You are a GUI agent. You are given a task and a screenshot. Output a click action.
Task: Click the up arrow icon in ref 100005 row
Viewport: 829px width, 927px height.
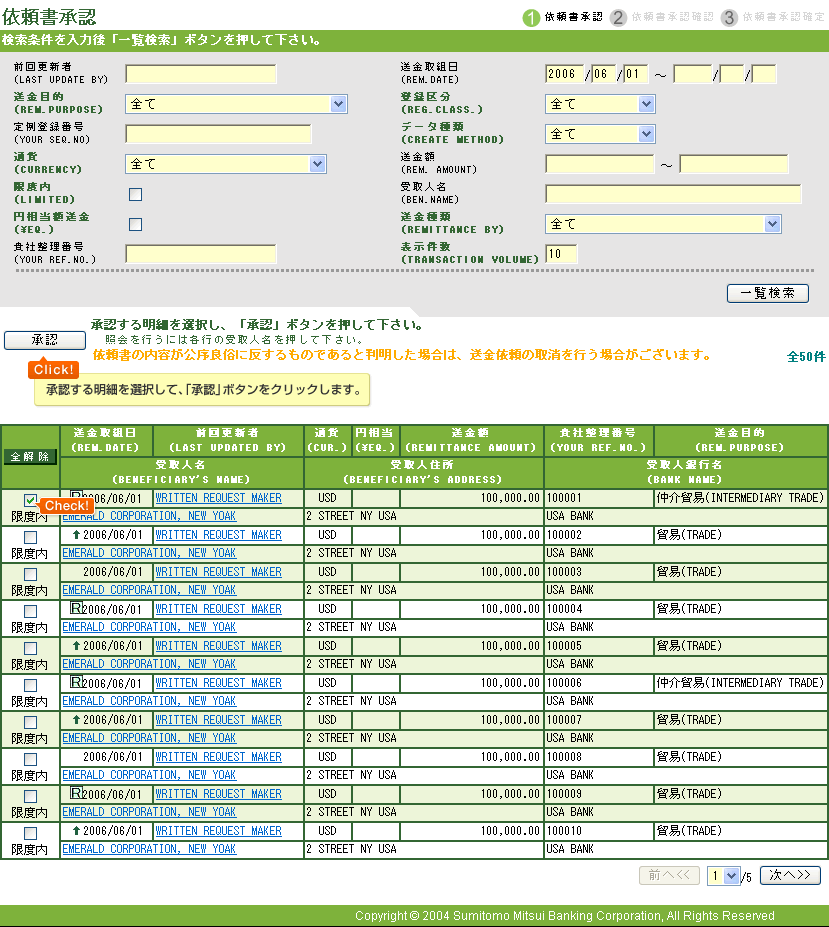coord(76,646)
